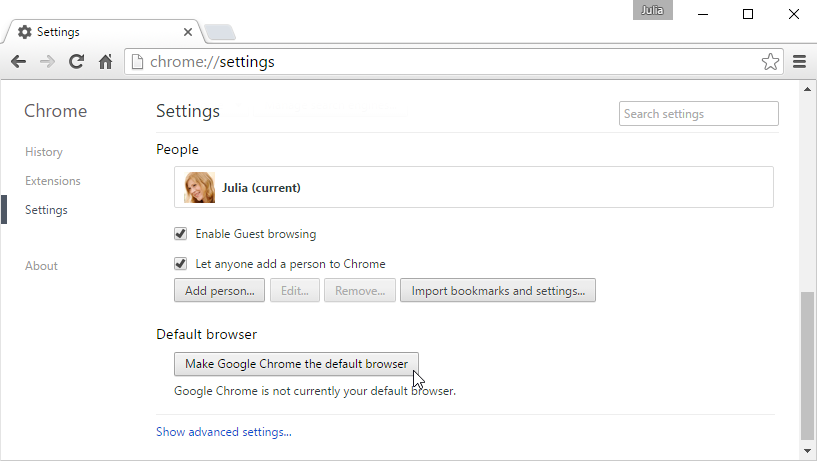Disable Enable Guest browsing checkbox
This screenshot has width=817, height=461.
click(x=181, y=234)
